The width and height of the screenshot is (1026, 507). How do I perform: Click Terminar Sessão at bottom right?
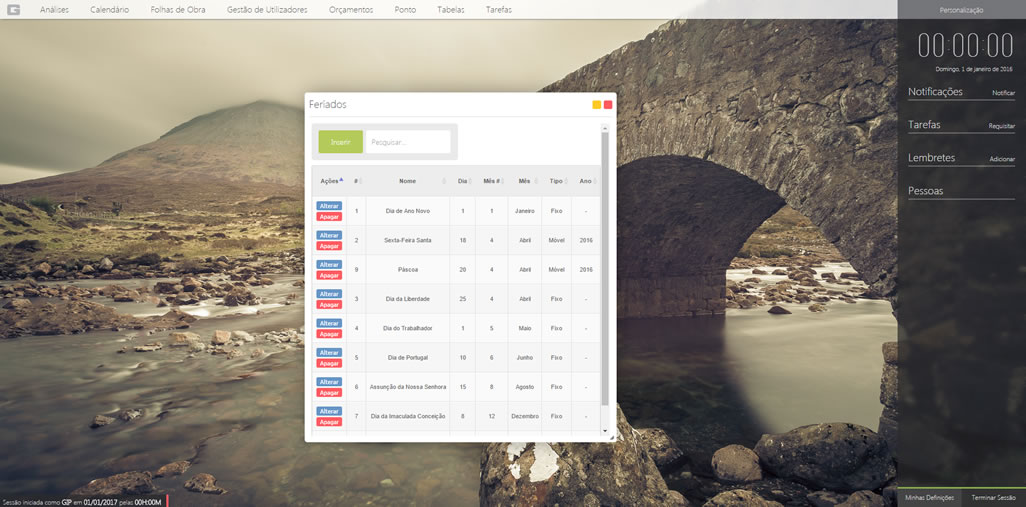click(x=993, y=497)
